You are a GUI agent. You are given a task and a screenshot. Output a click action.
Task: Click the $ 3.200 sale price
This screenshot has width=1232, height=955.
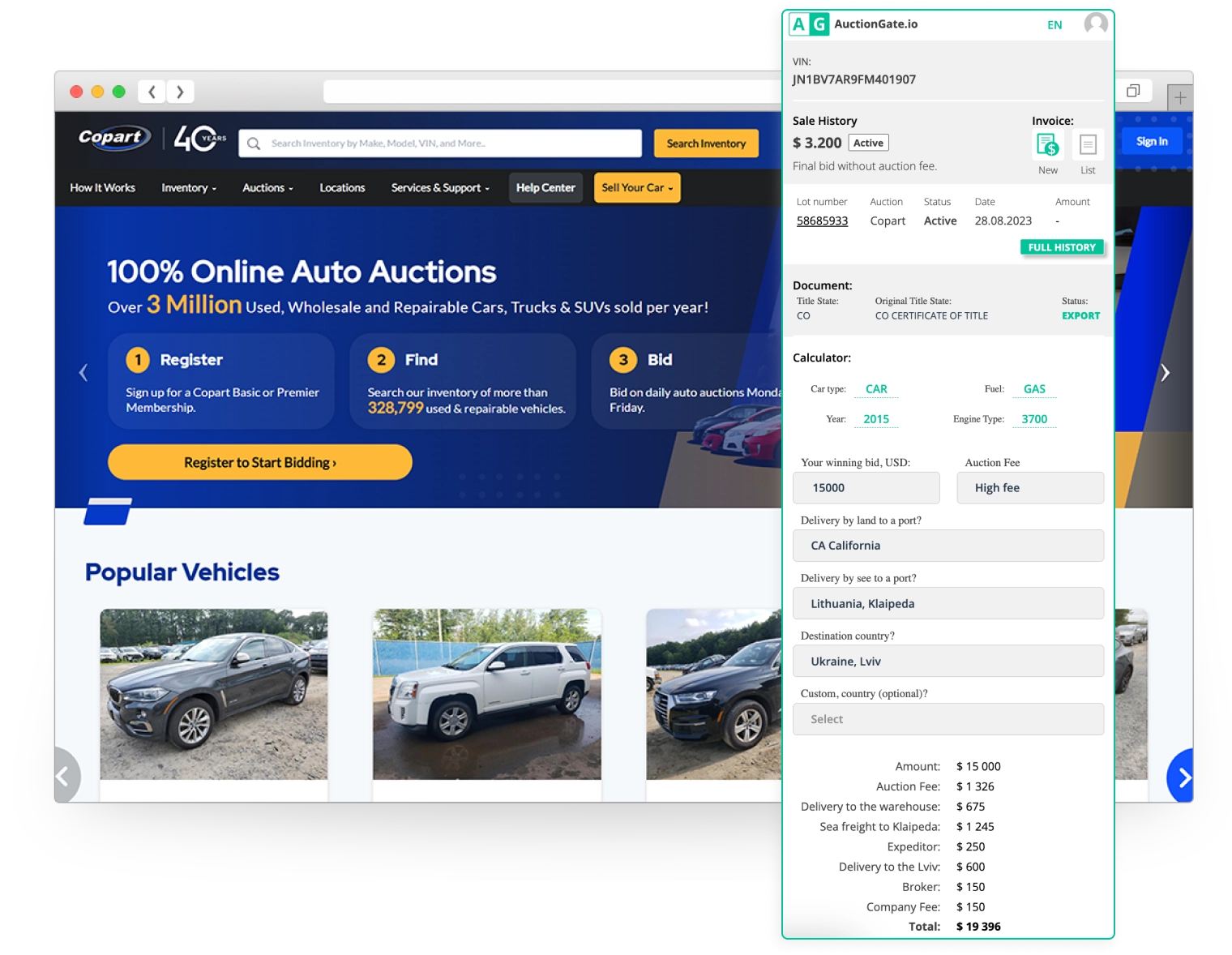(x=817, y=143)
